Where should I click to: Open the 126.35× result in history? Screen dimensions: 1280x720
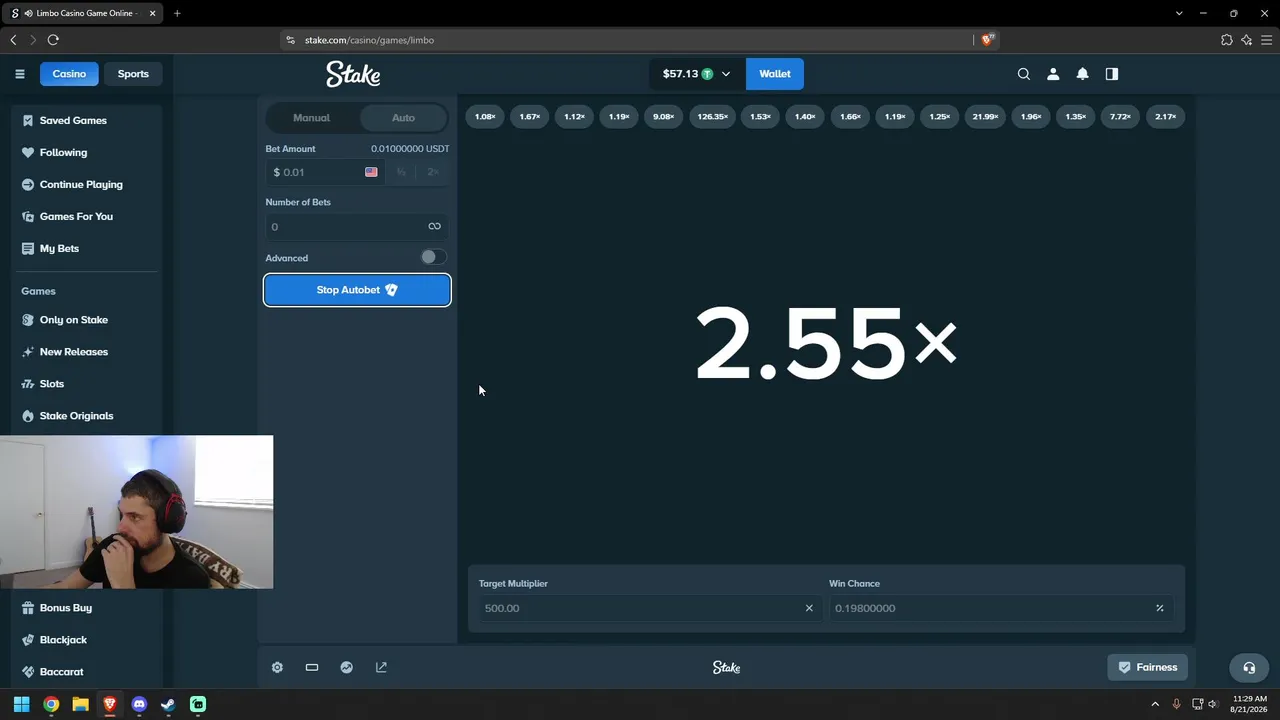(x=712, y=117)
